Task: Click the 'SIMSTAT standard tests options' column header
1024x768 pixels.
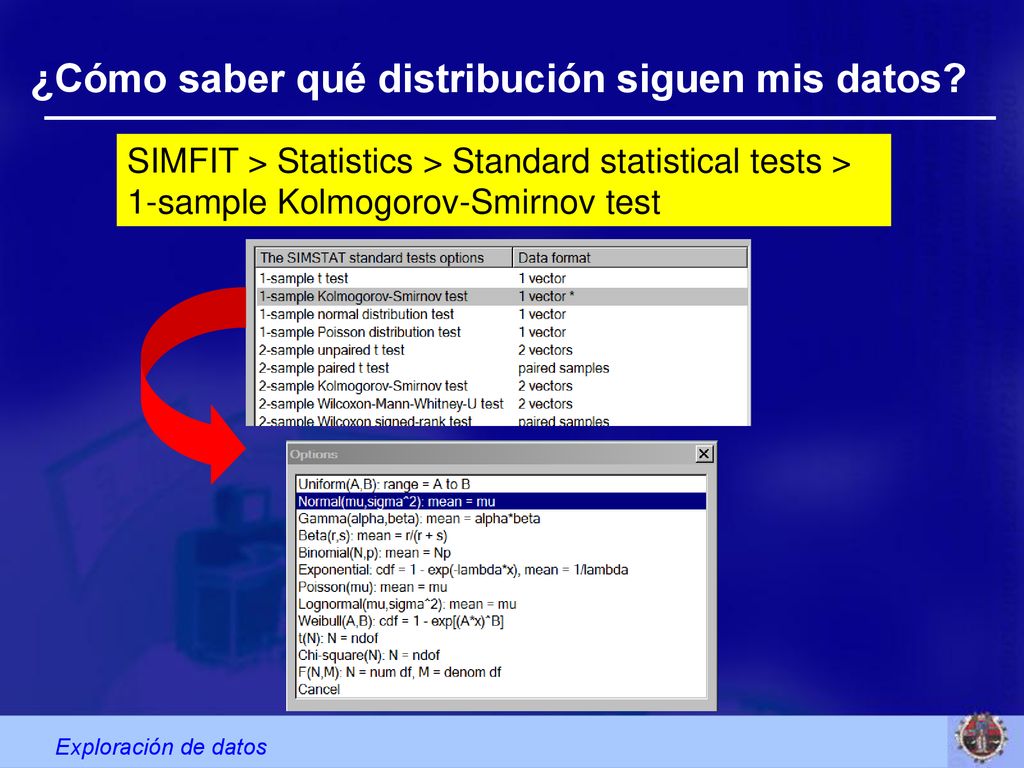Action: [383, 258]
